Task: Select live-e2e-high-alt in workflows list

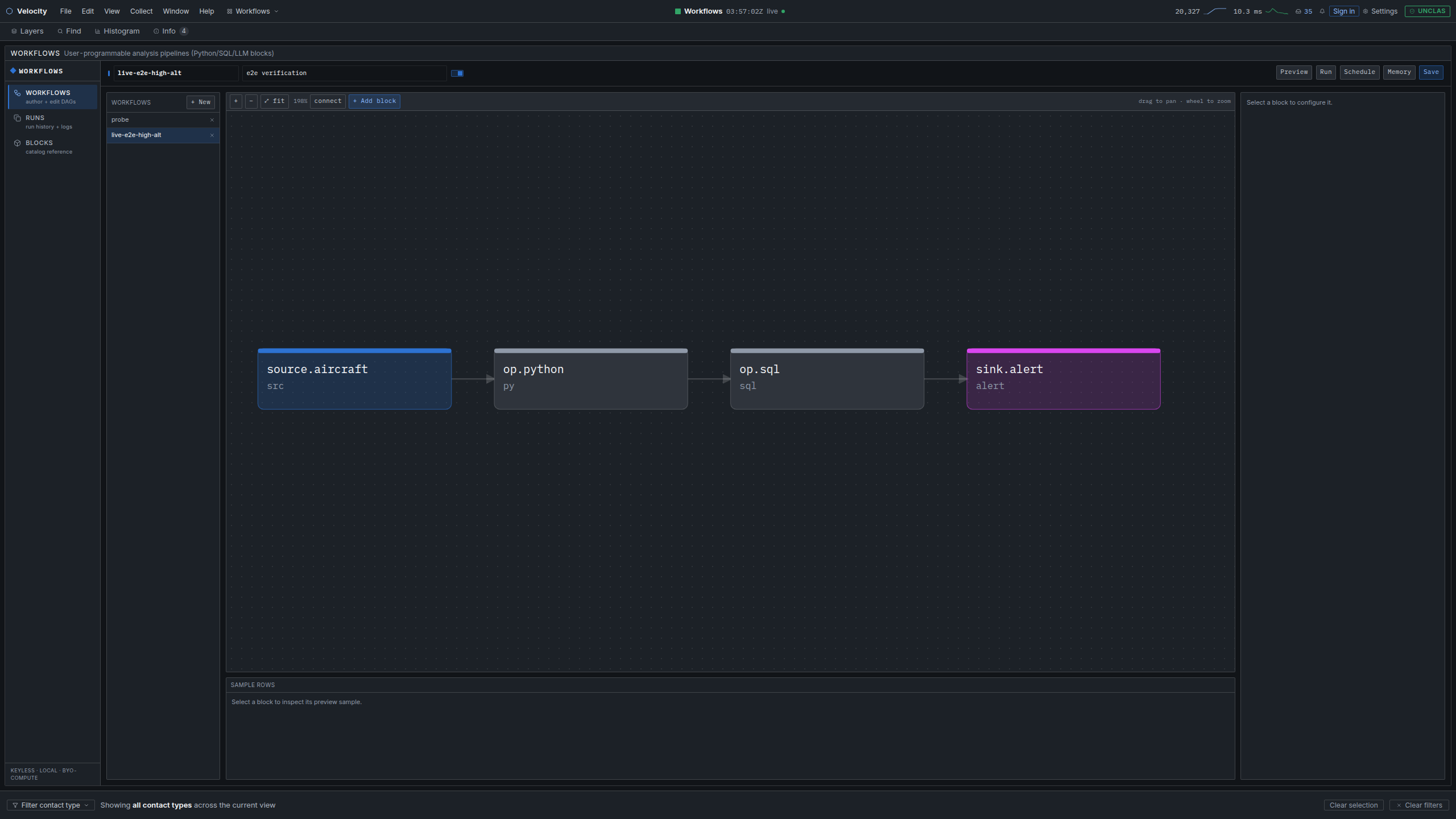Action: tap(163, 135)
